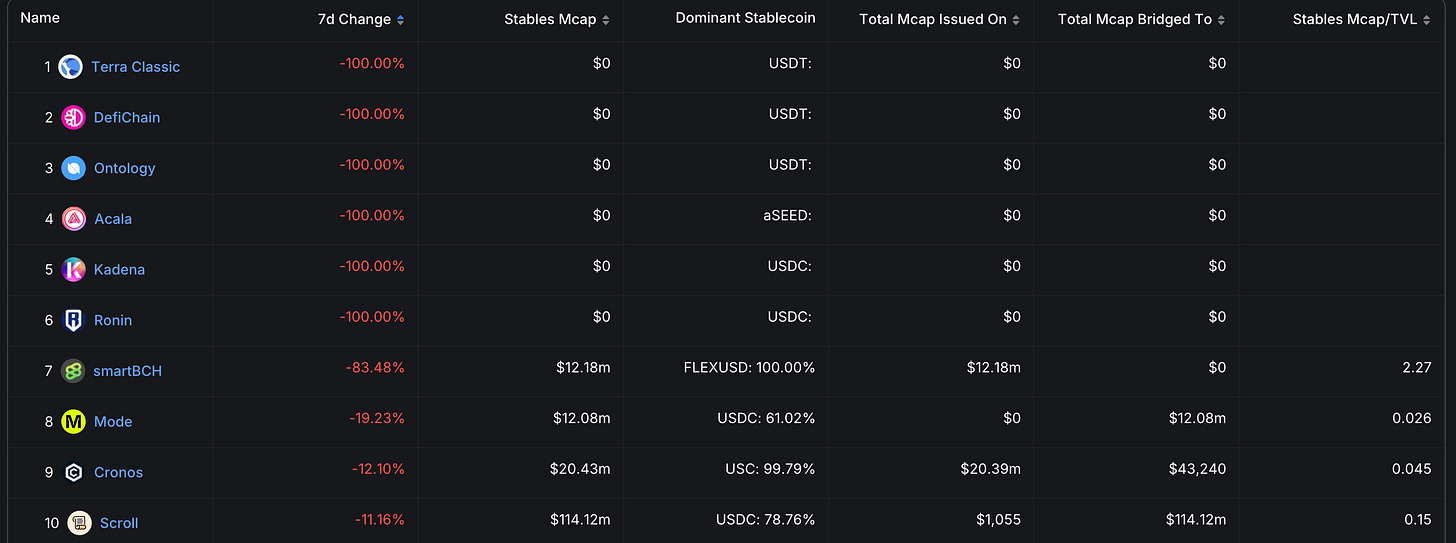Click the Kadena chain logo icon
Viewport: 1456px width, 543px height.
pos(73,270)
